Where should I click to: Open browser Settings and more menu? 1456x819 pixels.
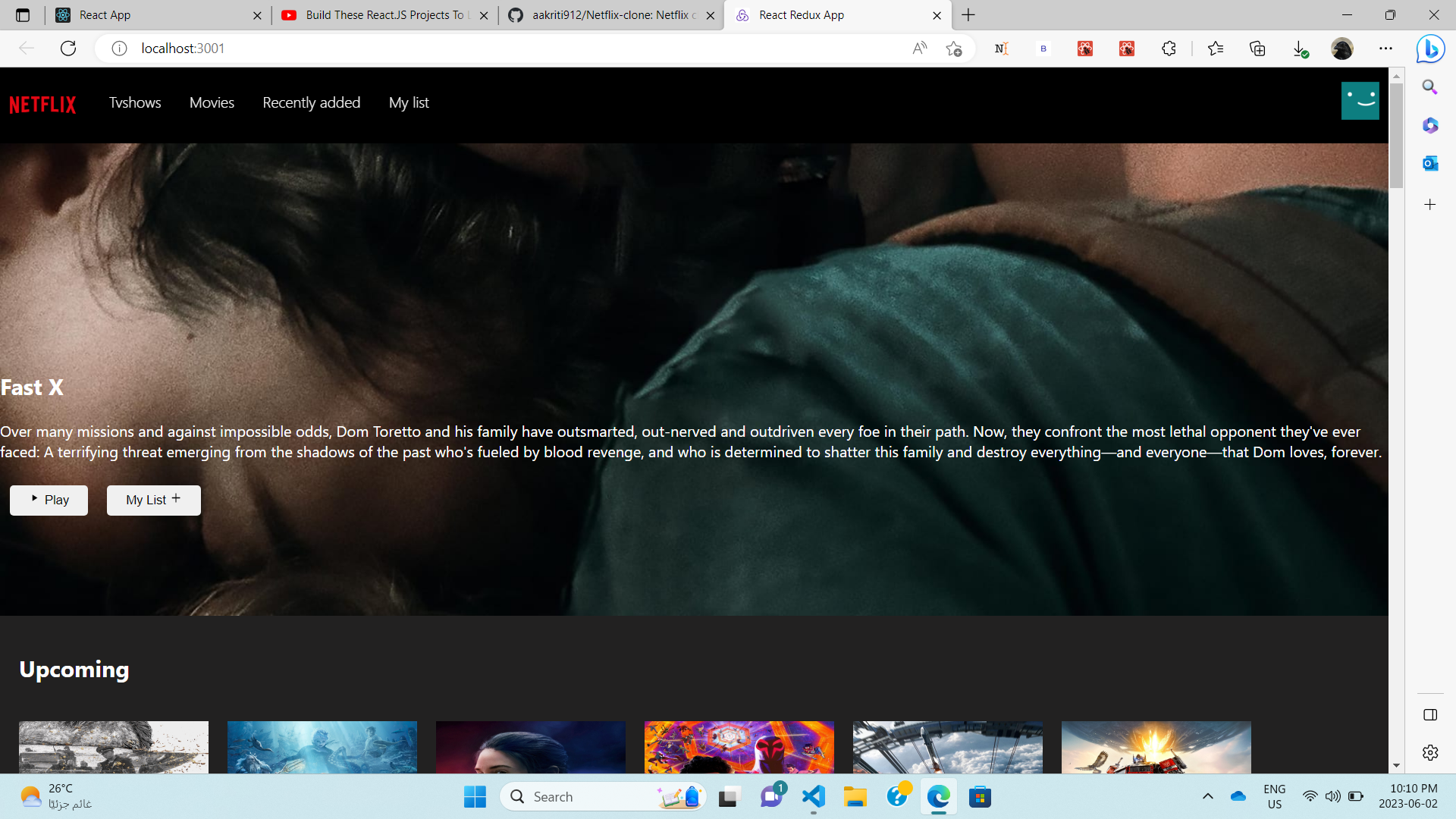click(1385, 49)
